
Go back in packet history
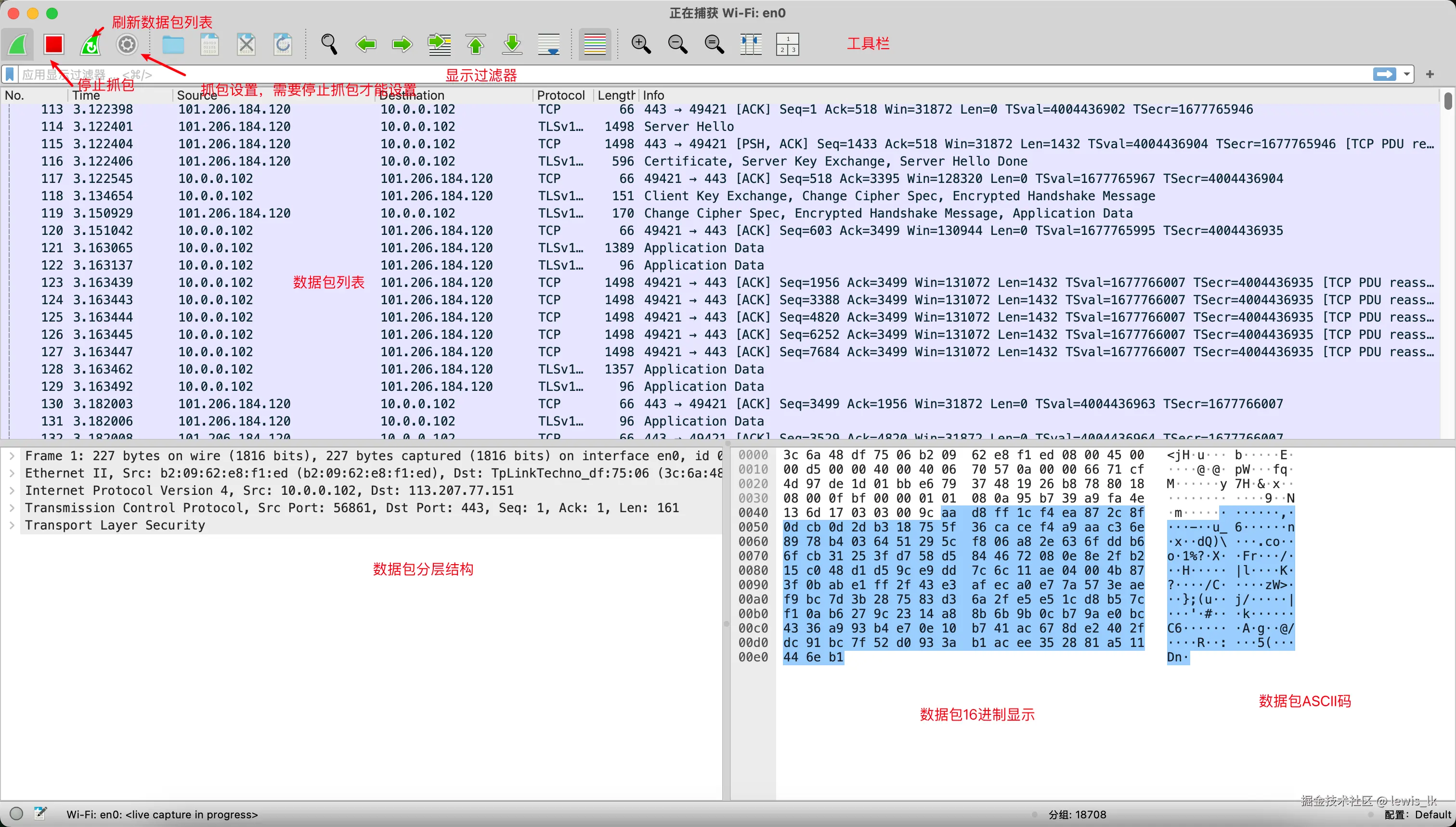[x=366, y=44]
